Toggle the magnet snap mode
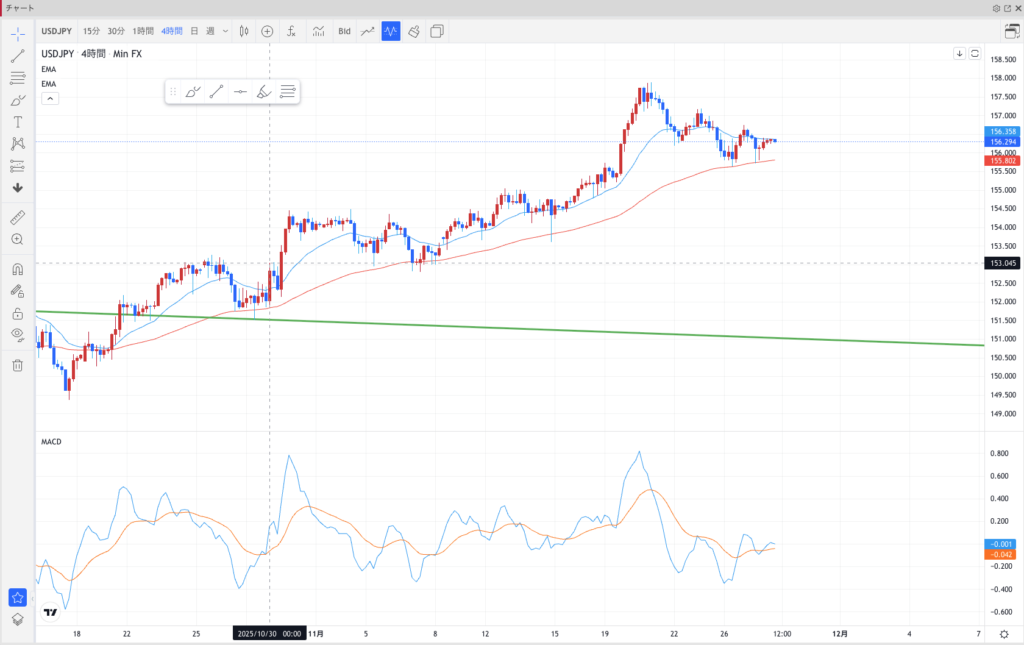 17,269
